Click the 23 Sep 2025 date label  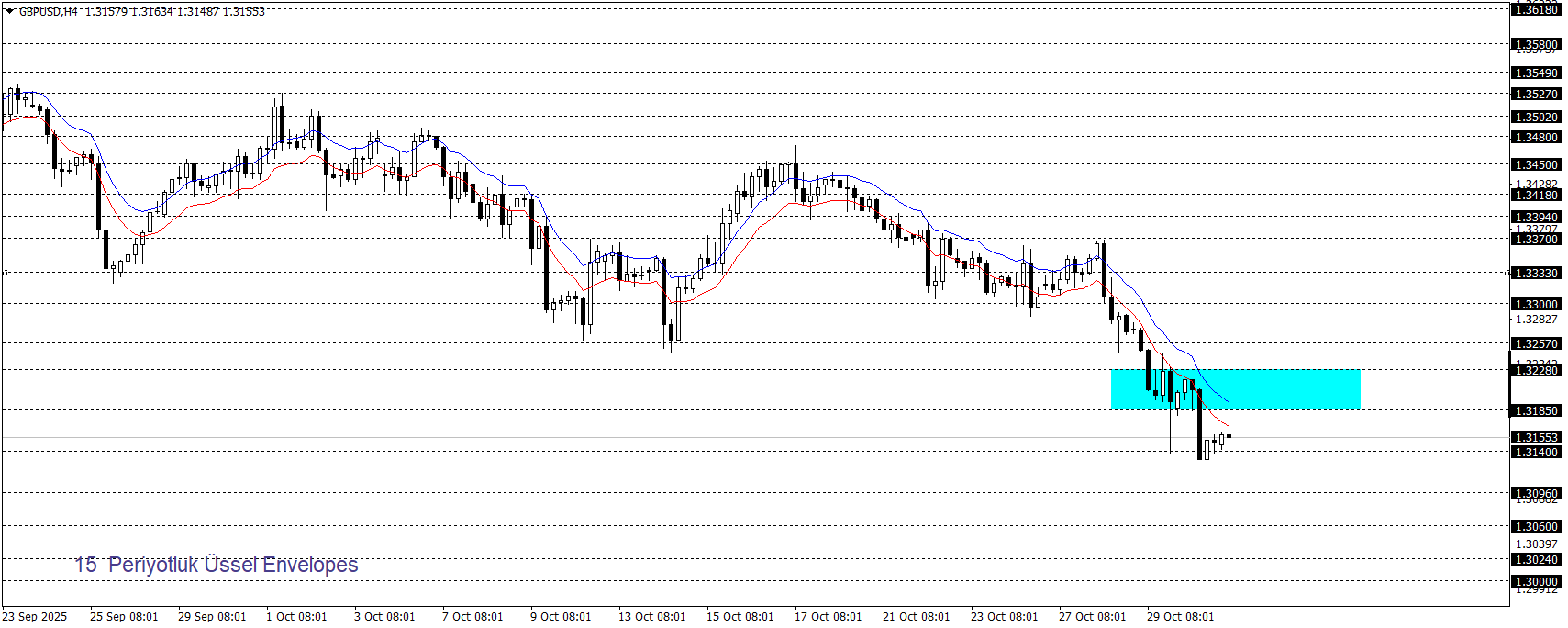tap(35, 616)
